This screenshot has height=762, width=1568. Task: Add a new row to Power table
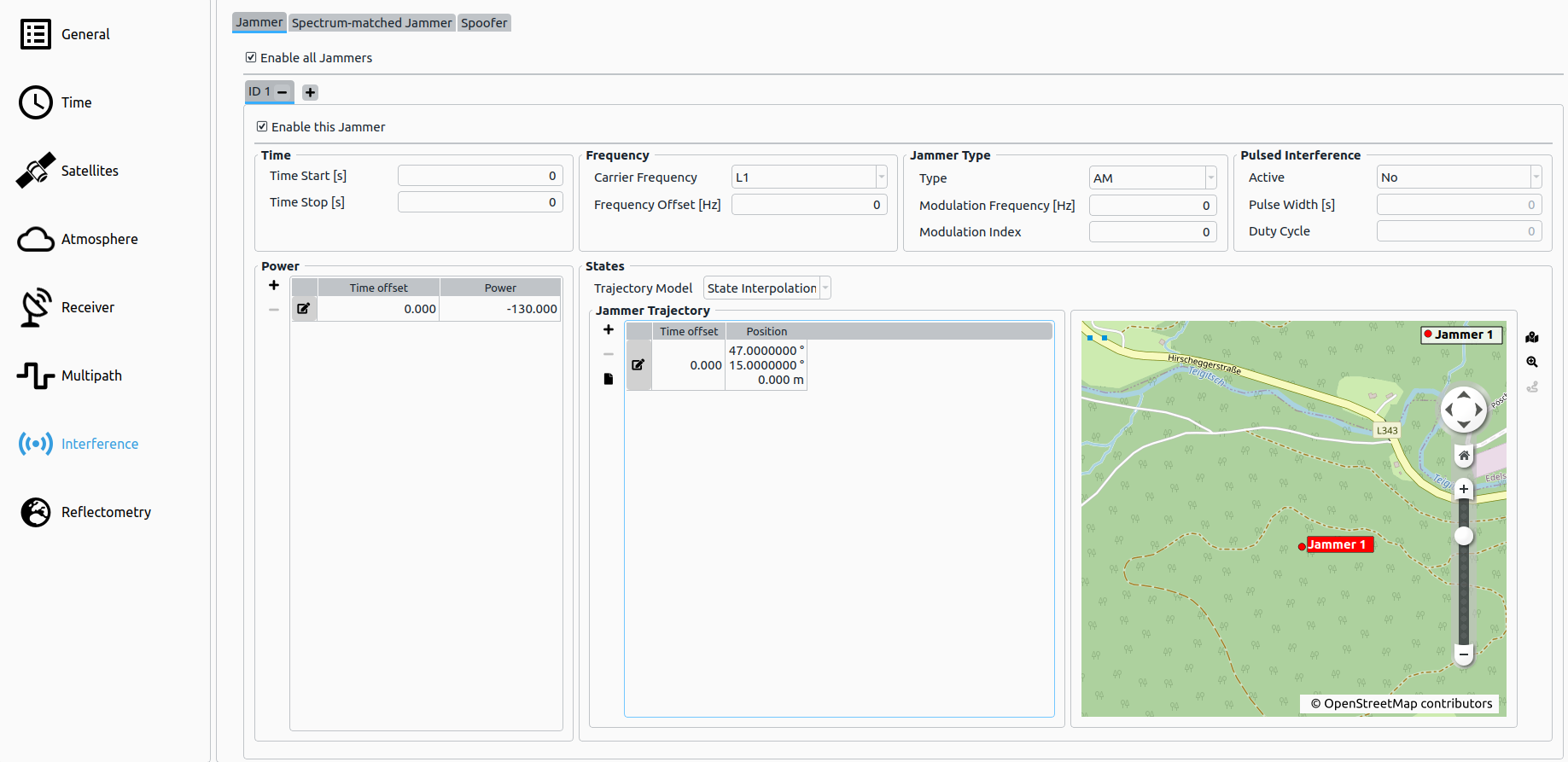click(x=274, y=286)
